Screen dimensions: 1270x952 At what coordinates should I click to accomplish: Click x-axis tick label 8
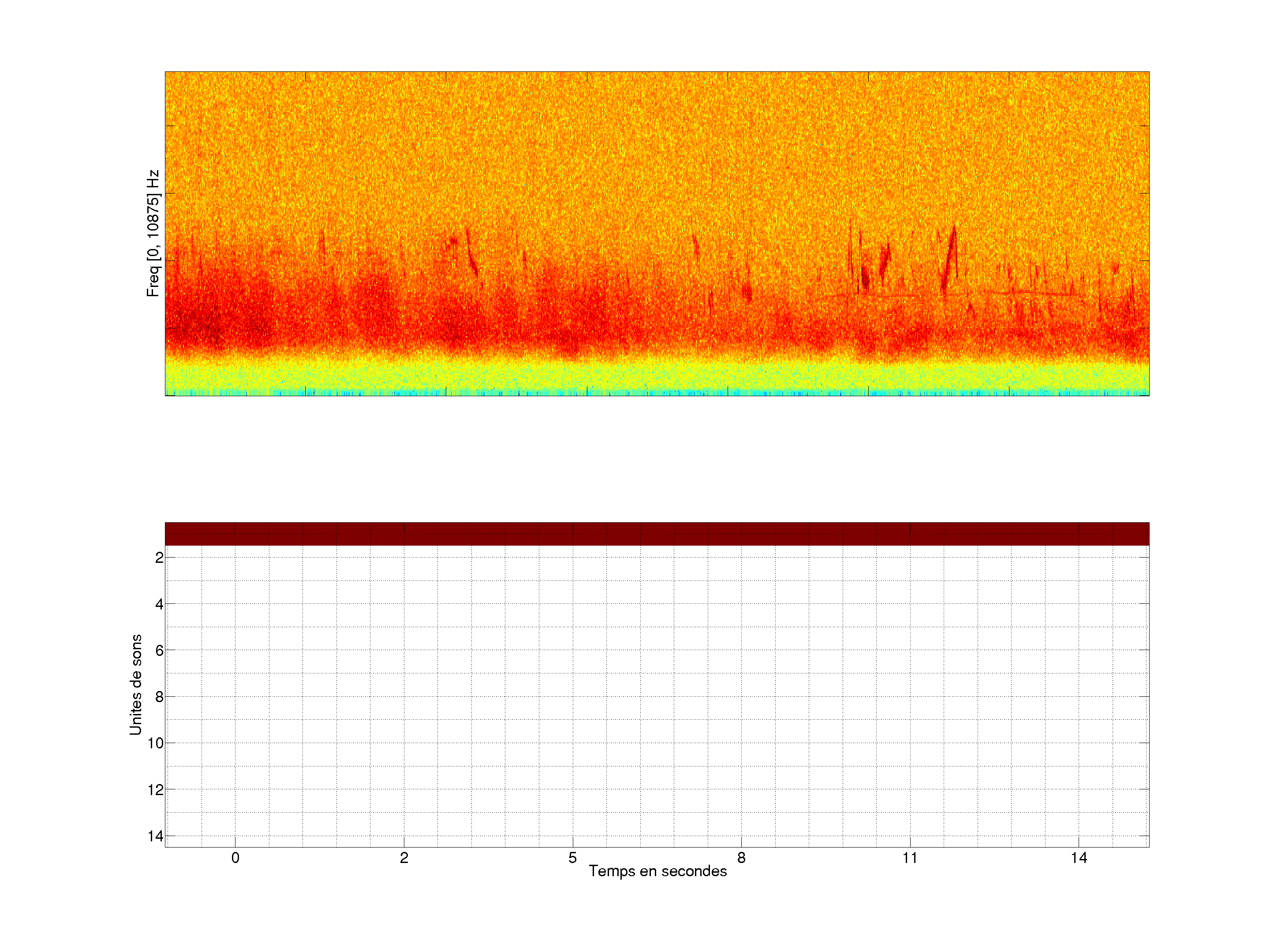click(741, 858)
